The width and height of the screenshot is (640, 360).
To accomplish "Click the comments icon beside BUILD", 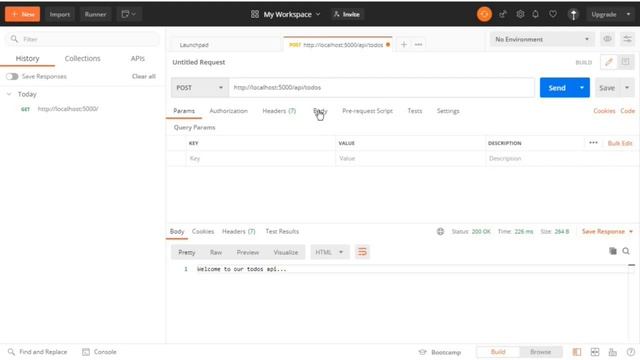I will pyautogui.click(x=625, y=62).
